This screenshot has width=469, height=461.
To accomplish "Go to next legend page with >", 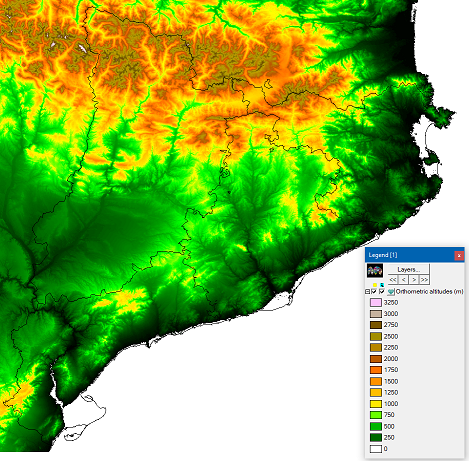I will [414, 279].
